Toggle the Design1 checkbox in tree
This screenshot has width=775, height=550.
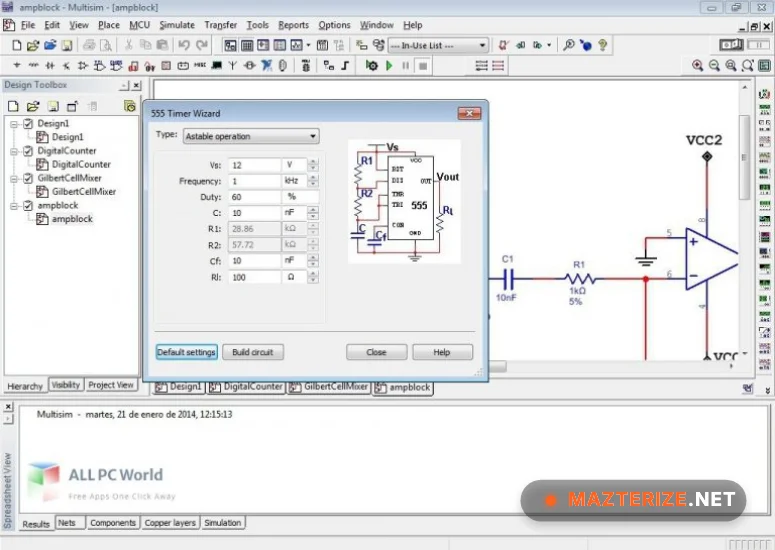tap(28, 124)
